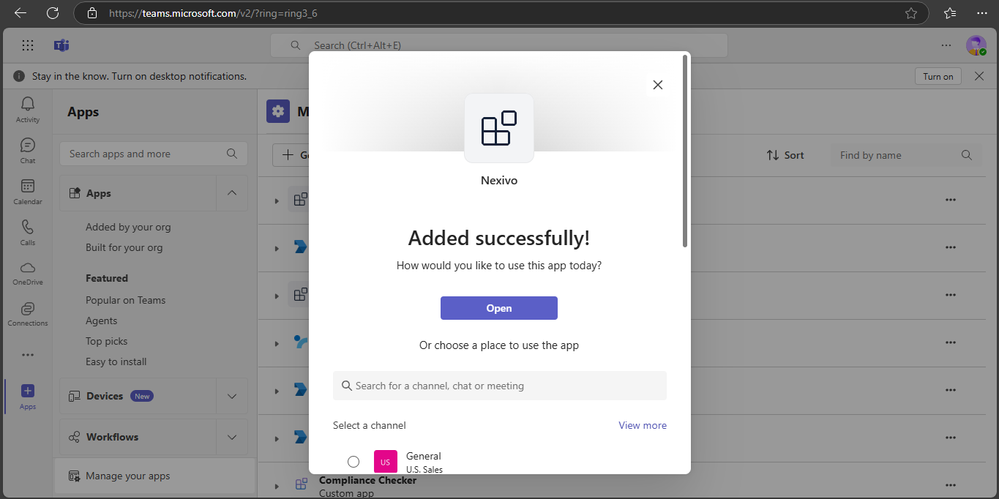
Task: Expand the Compliance Checker row triangle
Action: point(277,486)
